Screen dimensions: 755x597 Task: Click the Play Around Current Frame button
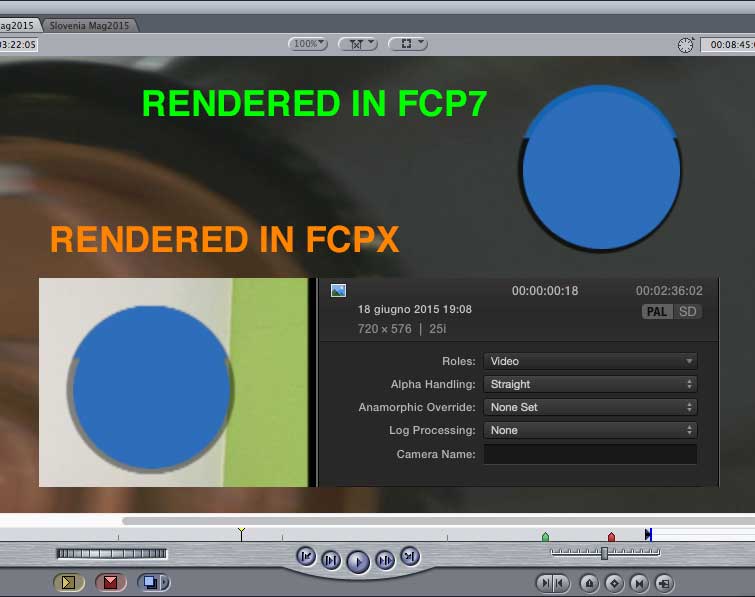click(x=385, y=560)
